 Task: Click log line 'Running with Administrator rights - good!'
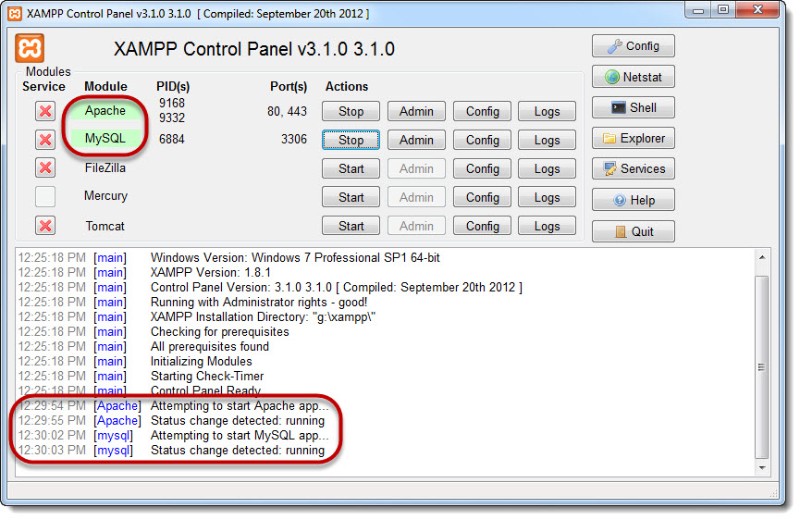tap(259, 302)
